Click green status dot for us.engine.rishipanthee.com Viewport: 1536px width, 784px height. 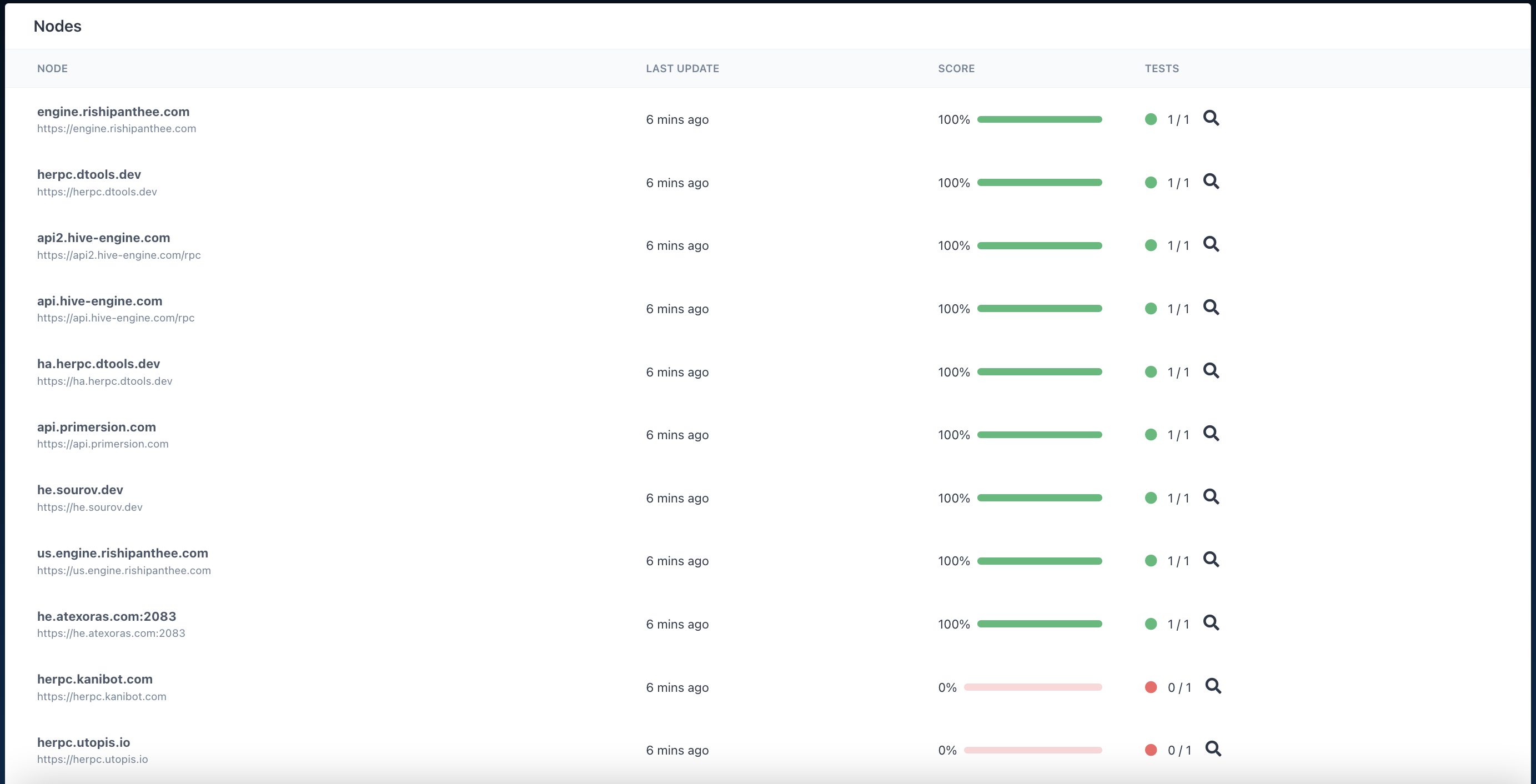click(1151, 561)
